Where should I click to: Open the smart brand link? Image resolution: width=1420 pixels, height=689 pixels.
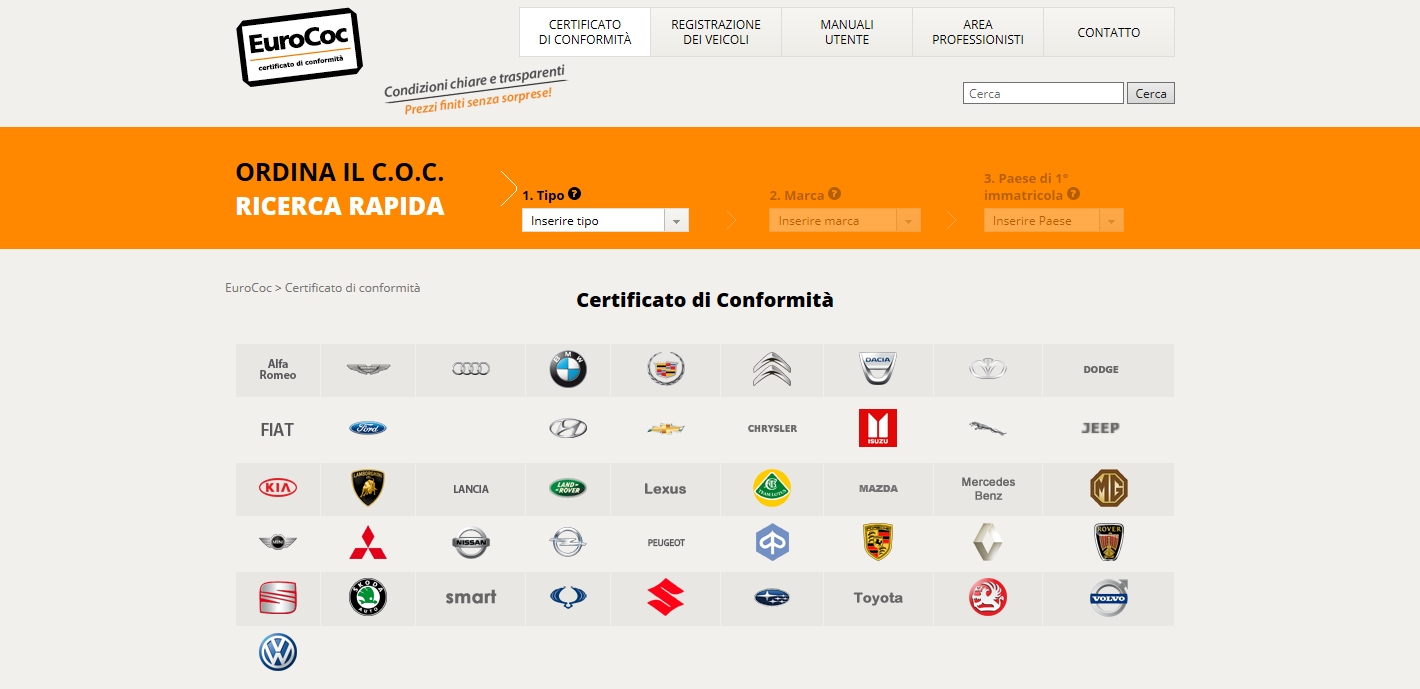[x=471, y=597]
